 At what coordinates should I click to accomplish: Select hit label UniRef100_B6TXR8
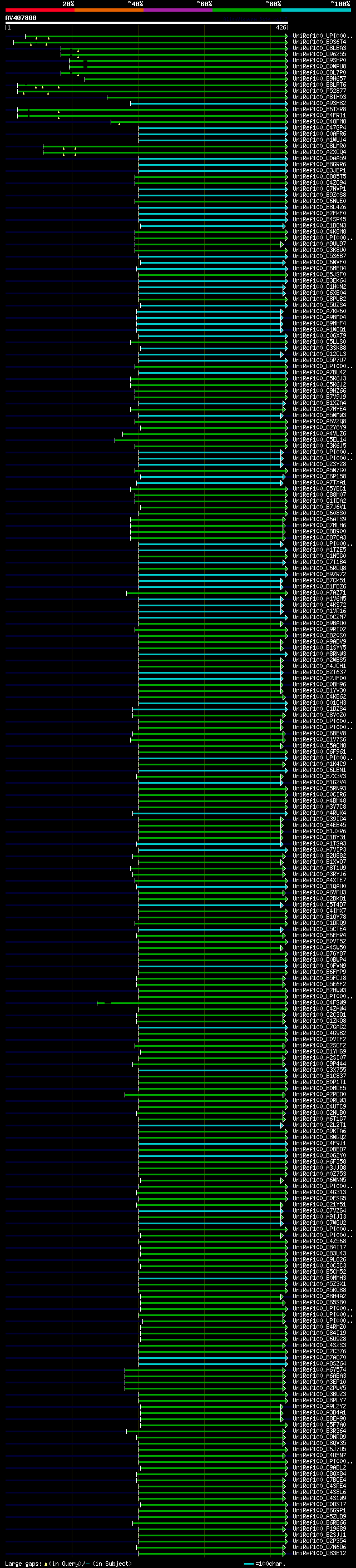[x=319, y=109]
